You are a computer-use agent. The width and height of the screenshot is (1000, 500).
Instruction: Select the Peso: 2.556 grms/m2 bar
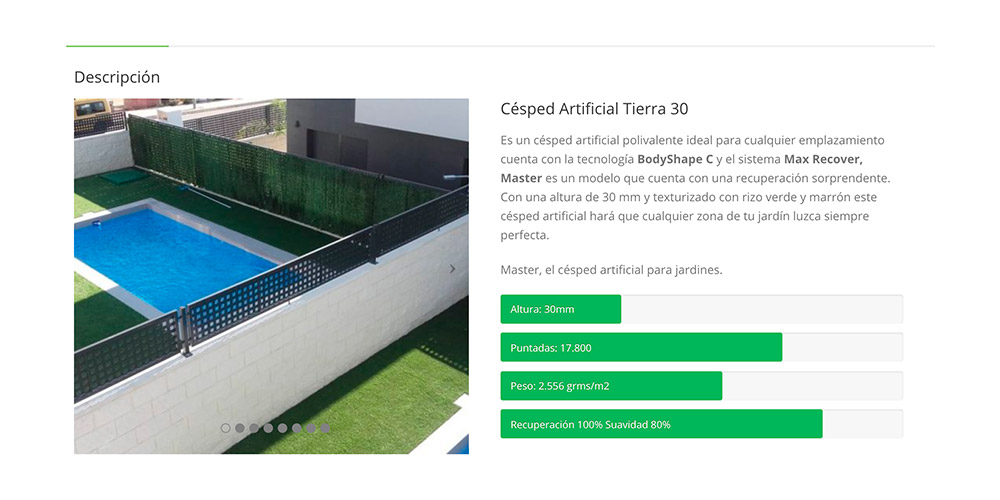tap(611, 386)
